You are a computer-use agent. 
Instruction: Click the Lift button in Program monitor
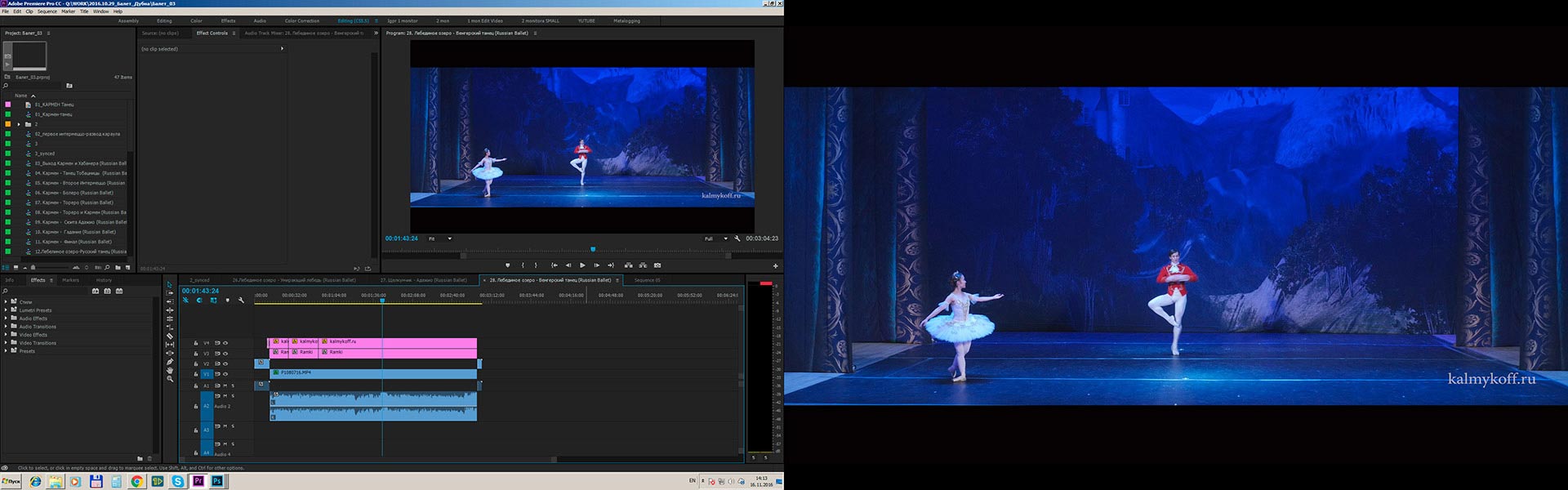pos(628,265)
